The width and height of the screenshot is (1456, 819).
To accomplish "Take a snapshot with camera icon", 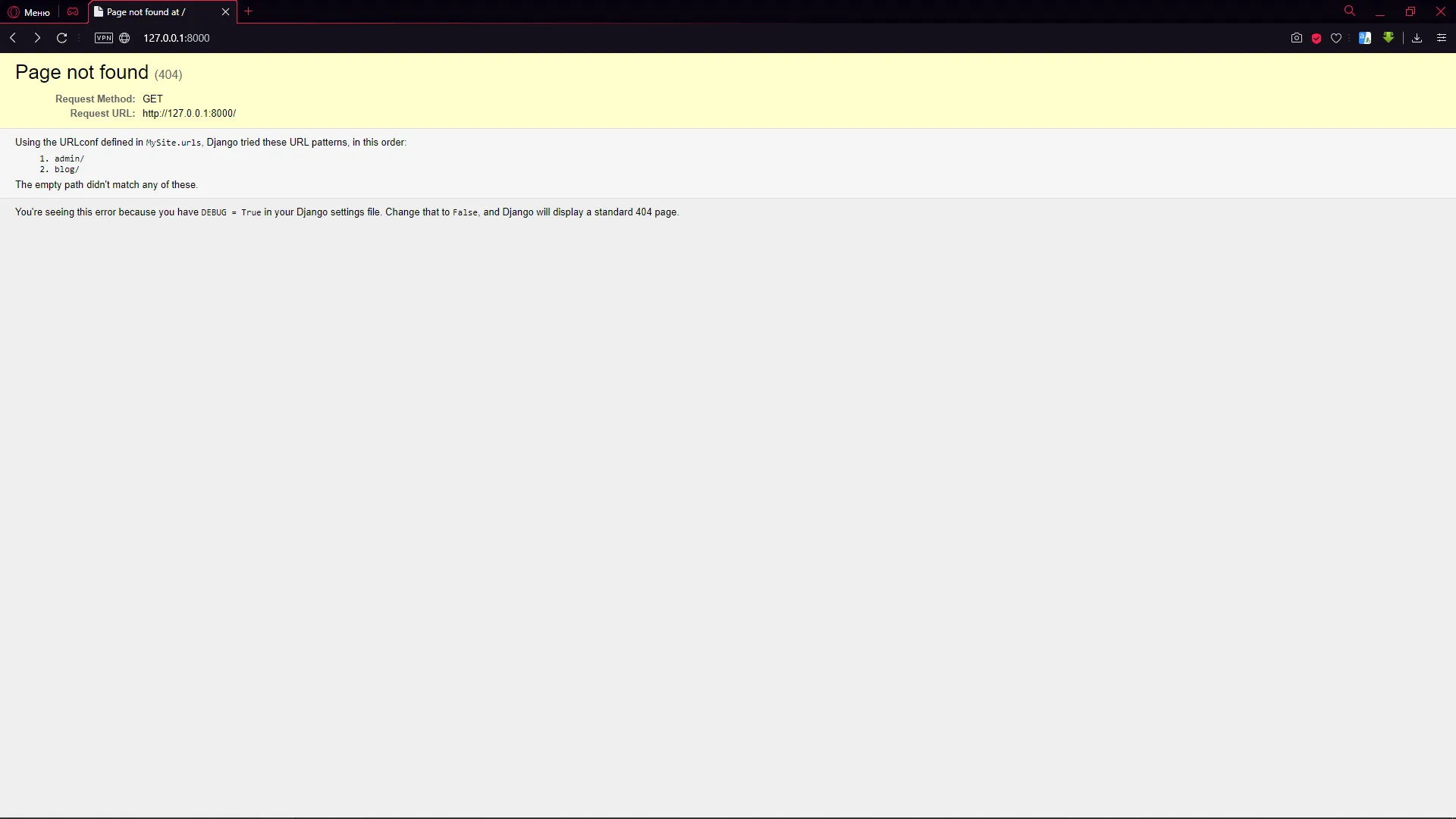I will [1296, 38].
